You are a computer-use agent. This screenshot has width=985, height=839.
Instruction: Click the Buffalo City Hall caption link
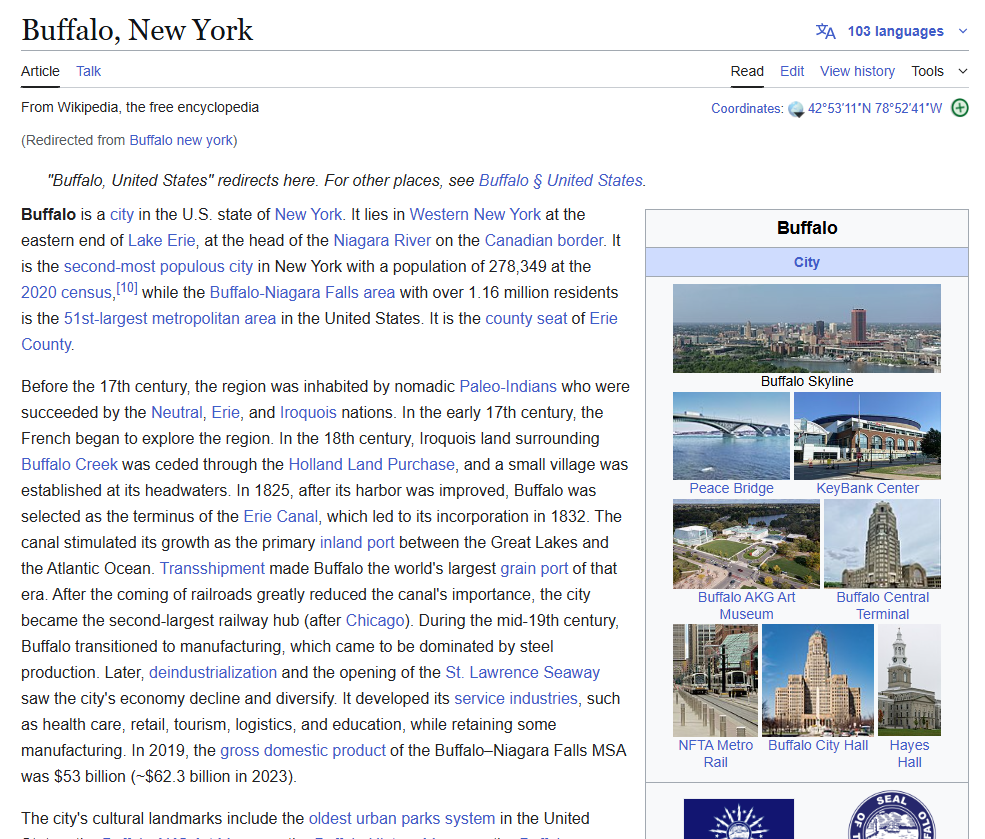818,745
